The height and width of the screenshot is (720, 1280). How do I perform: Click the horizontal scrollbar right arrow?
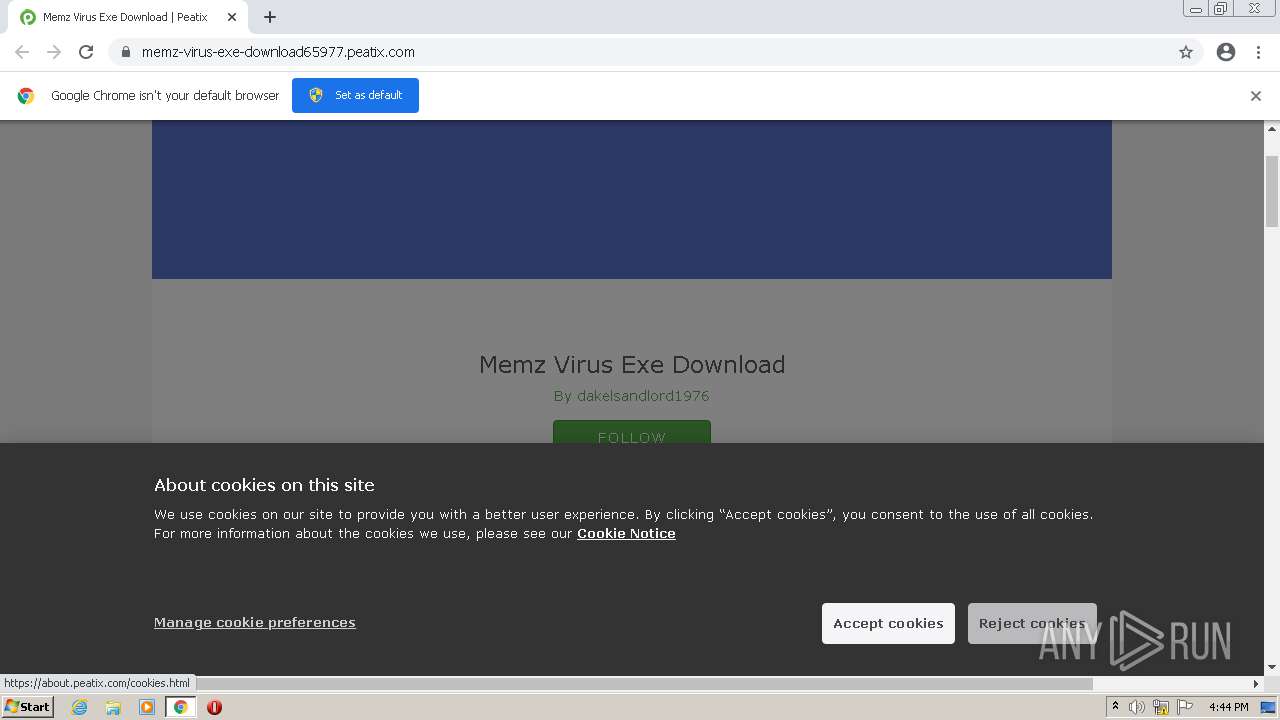(1256, 684)
